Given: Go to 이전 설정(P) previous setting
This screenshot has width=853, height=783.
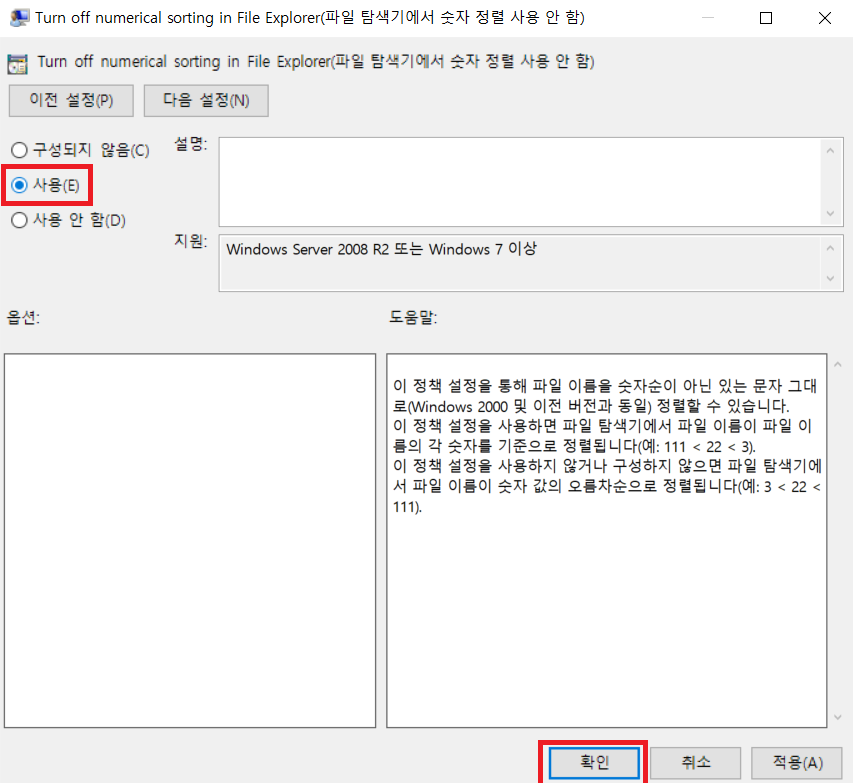Looking at the screenshot, I should (x=71, y=101).
